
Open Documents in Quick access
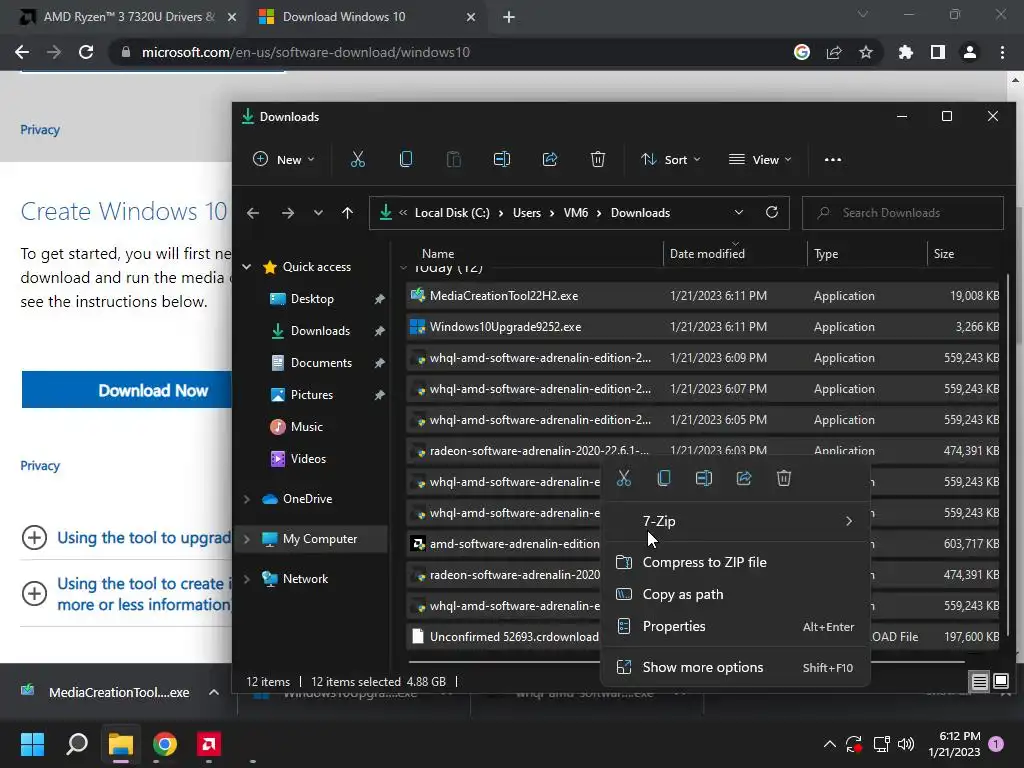[321, 362]
